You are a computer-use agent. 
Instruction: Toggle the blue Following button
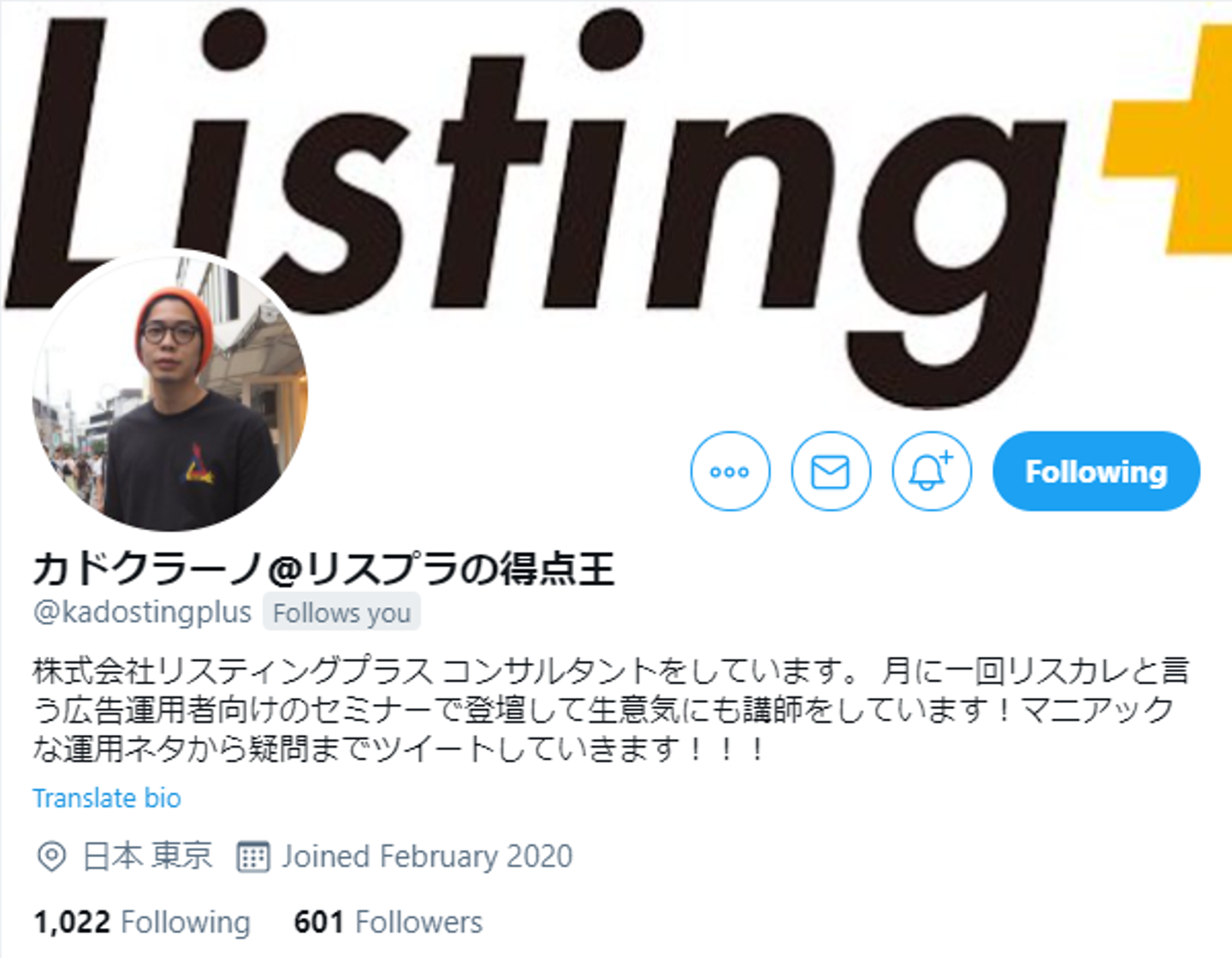click(1096, 471)
